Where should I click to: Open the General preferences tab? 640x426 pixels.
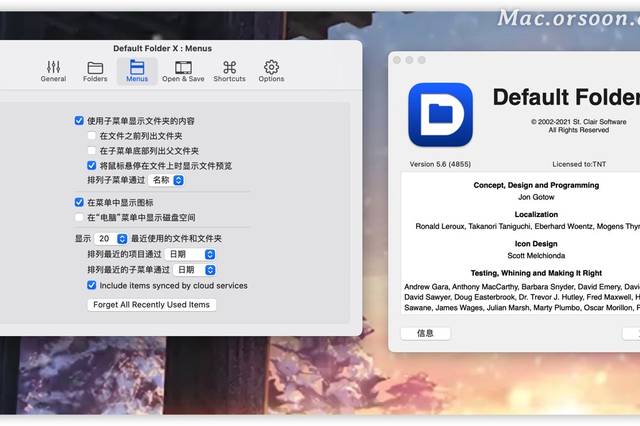(x=53, y=71)
